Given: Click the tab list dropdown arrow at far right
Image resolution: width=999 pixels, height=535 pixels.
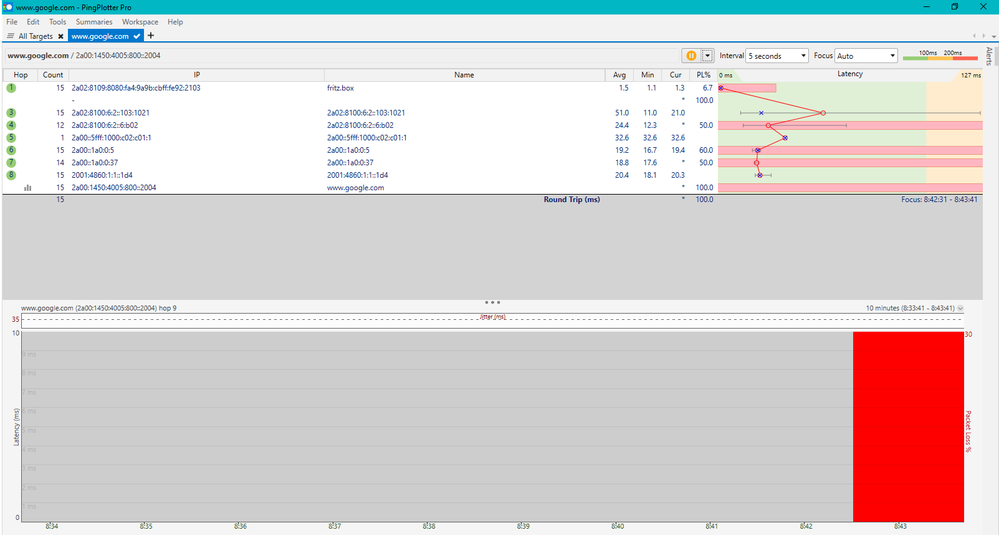Looking at the screenshot, I should 994,36.
